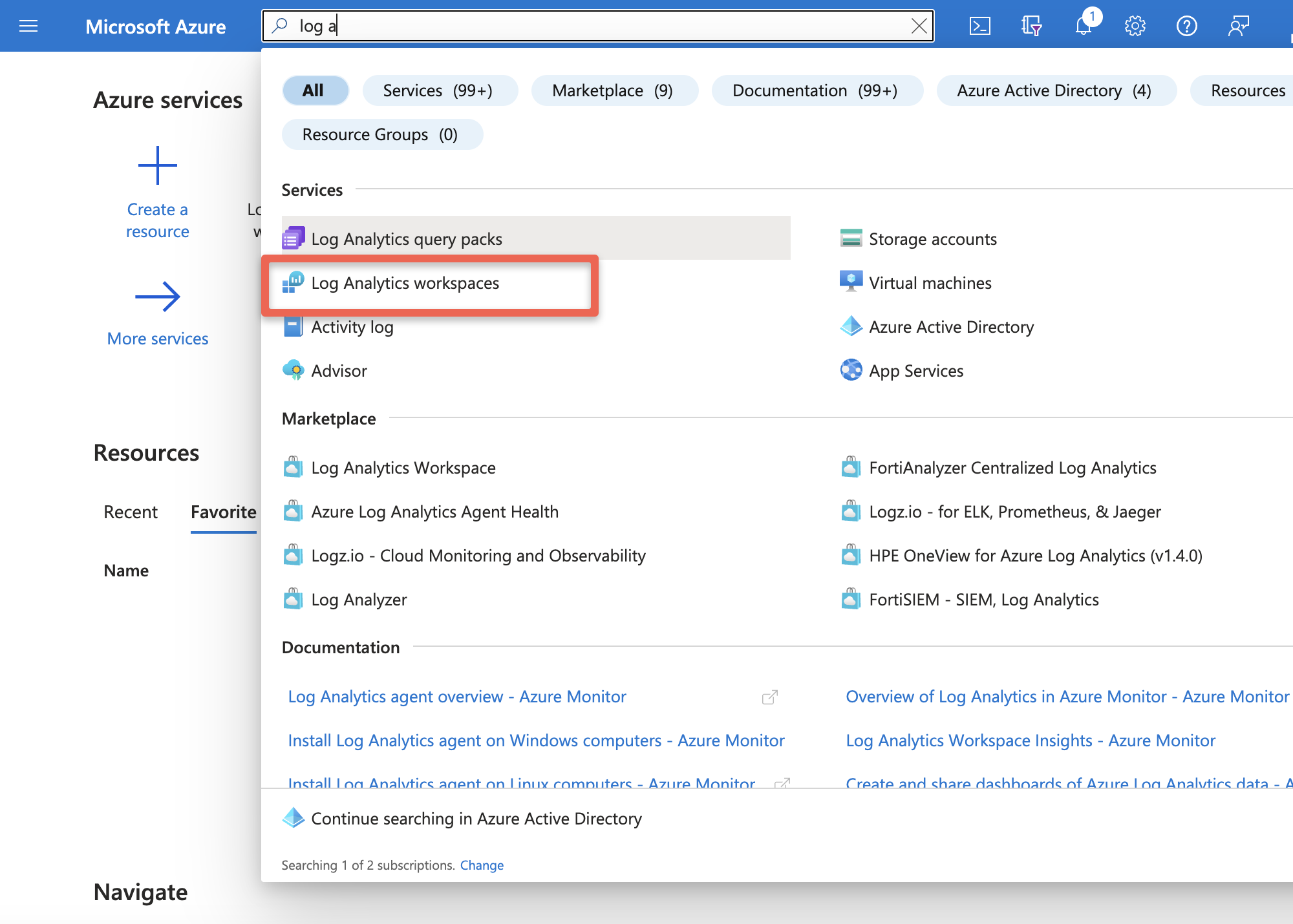The image size is (1293, 924).
Task: Filter results by Documentation (99+)
Action: pos(817,90)
